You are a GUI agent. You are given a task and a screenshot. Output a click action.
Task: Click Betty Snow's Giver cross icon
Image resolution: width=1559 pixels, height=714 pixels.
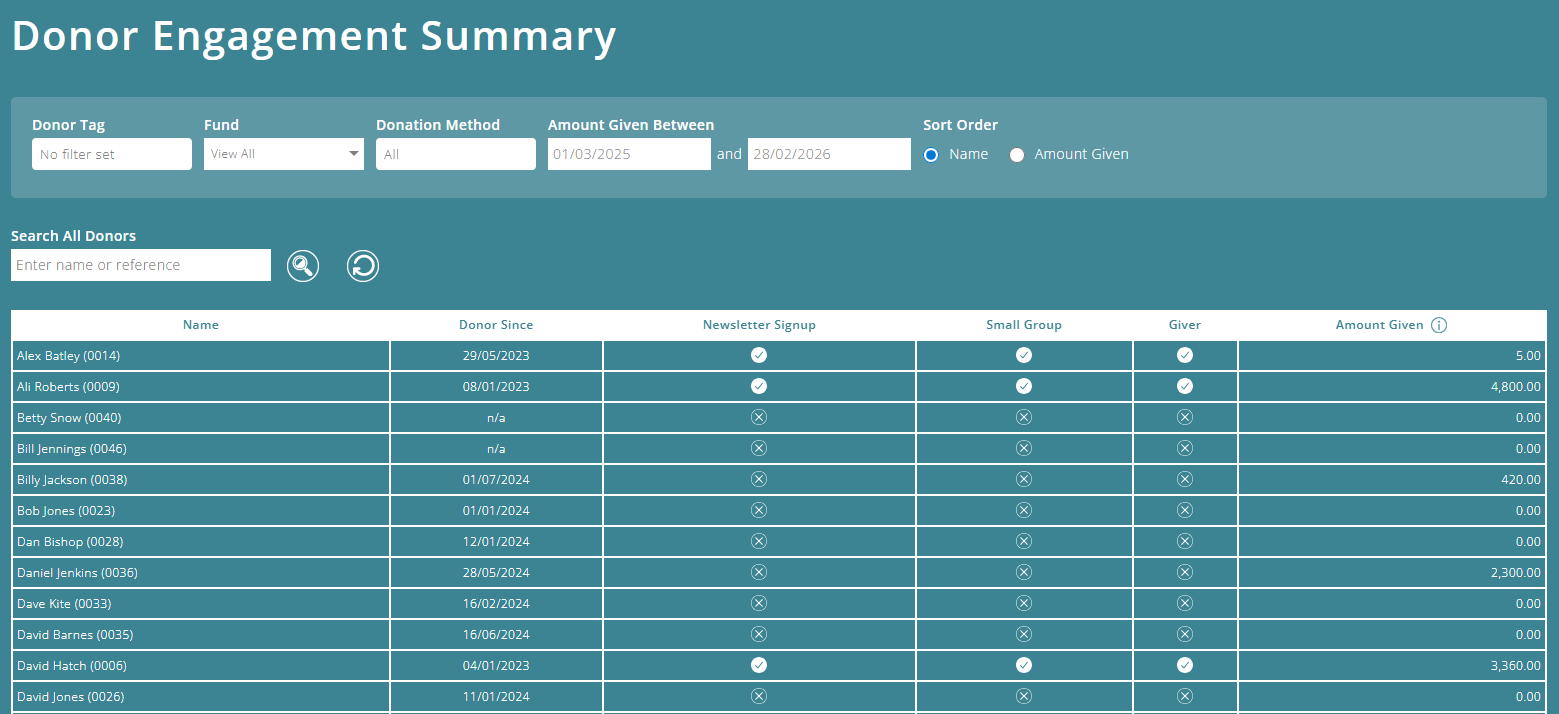point(1185,417)
